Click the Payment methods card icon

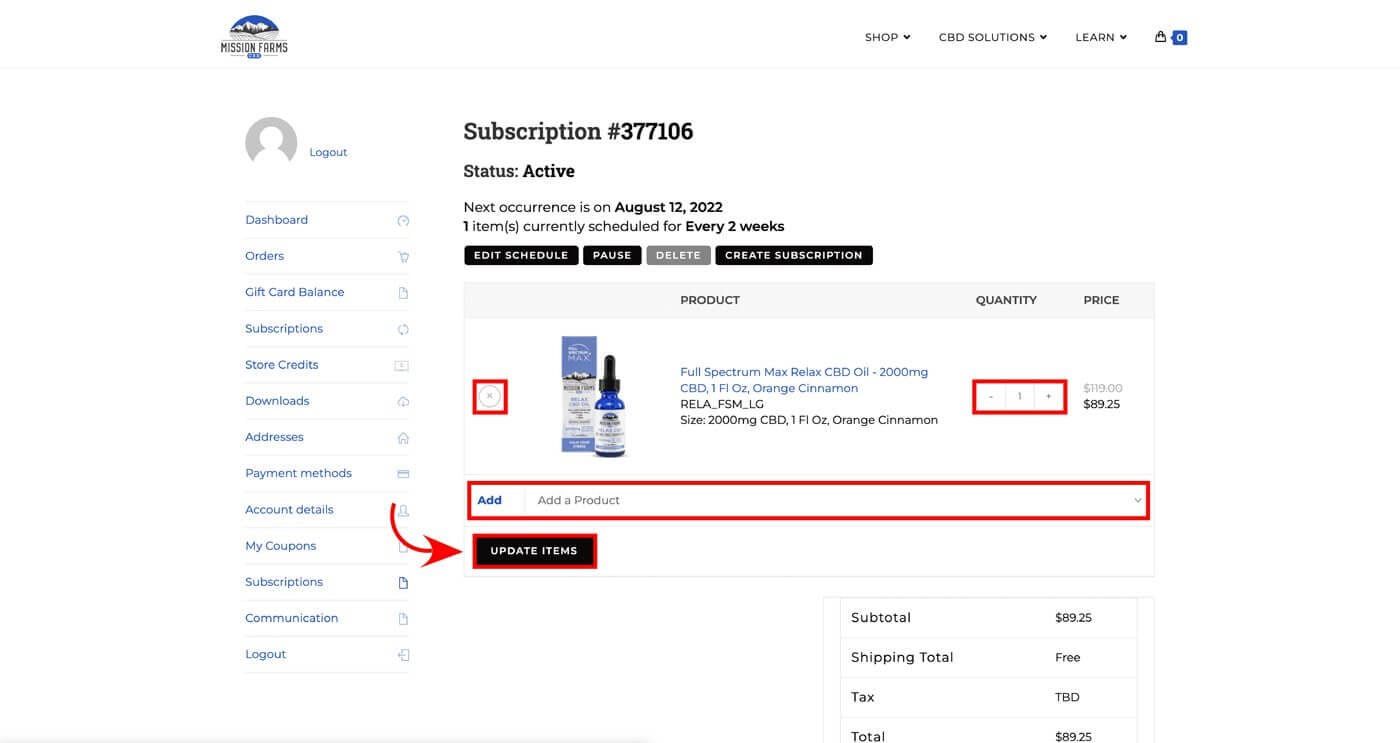pos(403,474)
